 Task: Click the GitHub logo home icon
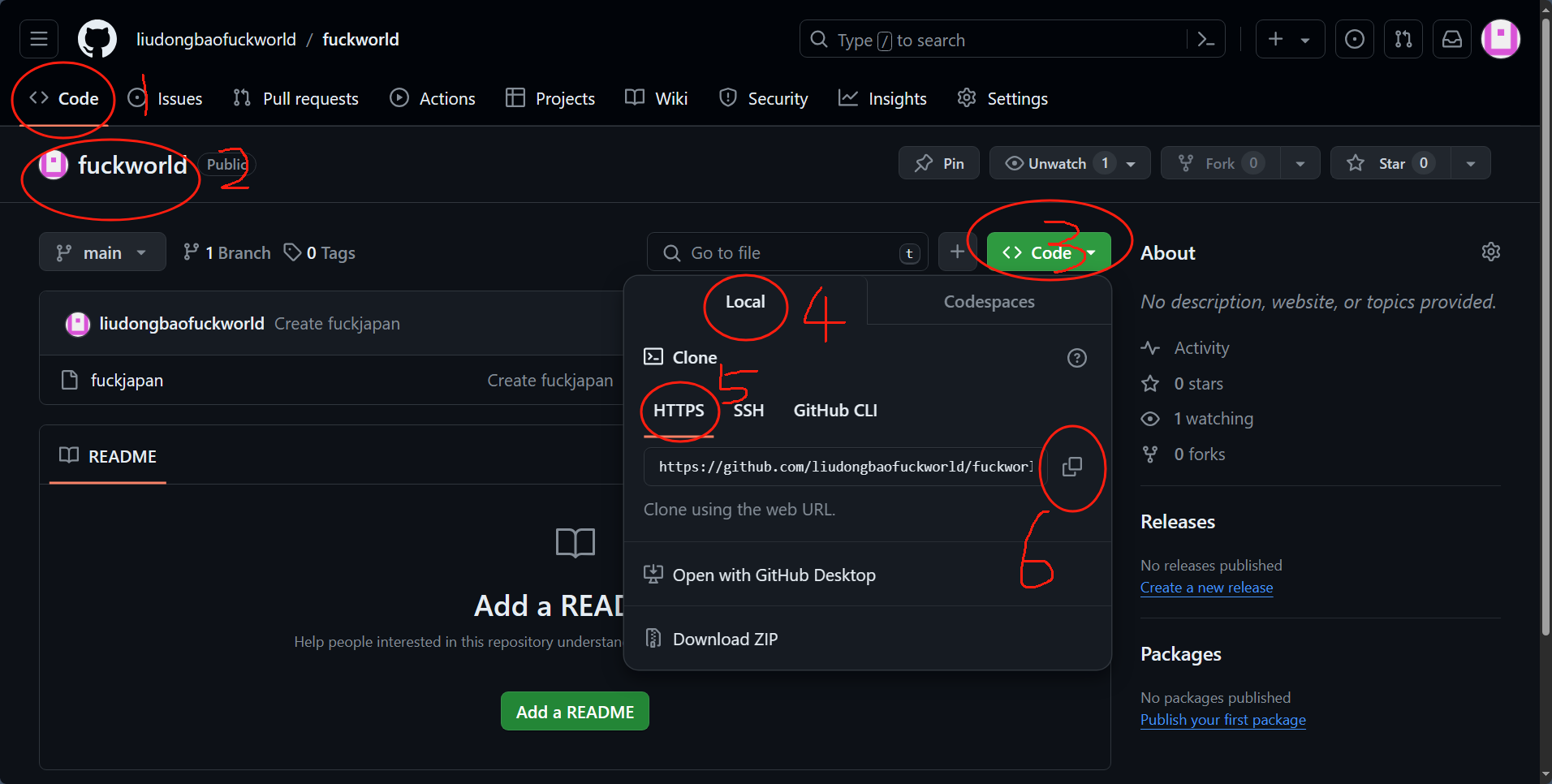pos(97,39)
